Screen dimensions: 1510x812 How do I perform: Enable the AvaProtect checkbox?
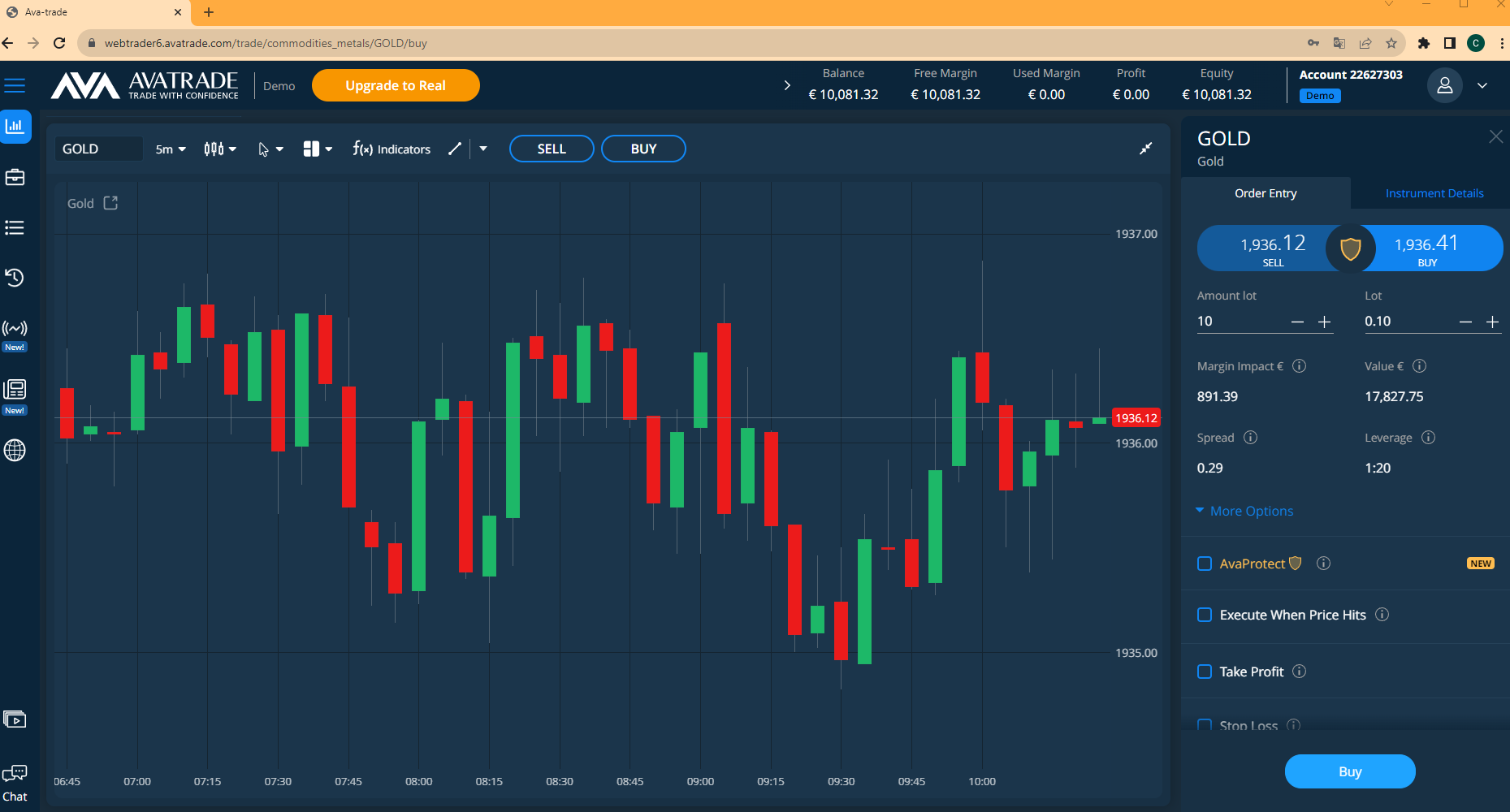coord(1205,564)
